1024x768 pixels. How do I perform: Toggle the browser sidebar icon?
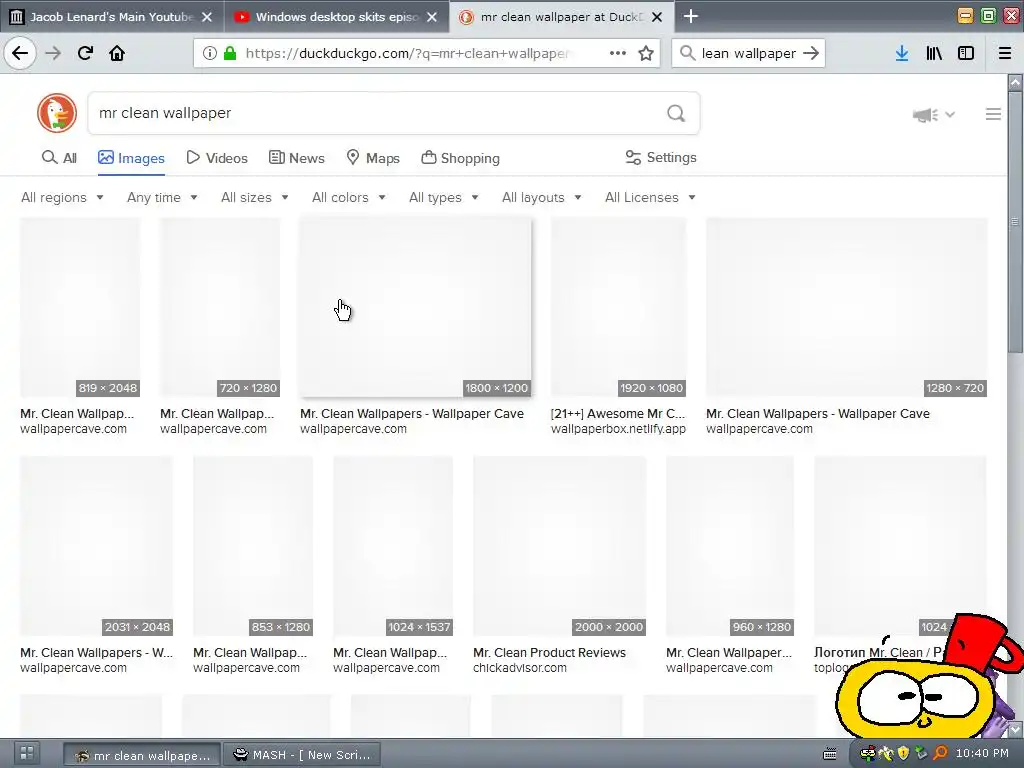pos(966,53)
